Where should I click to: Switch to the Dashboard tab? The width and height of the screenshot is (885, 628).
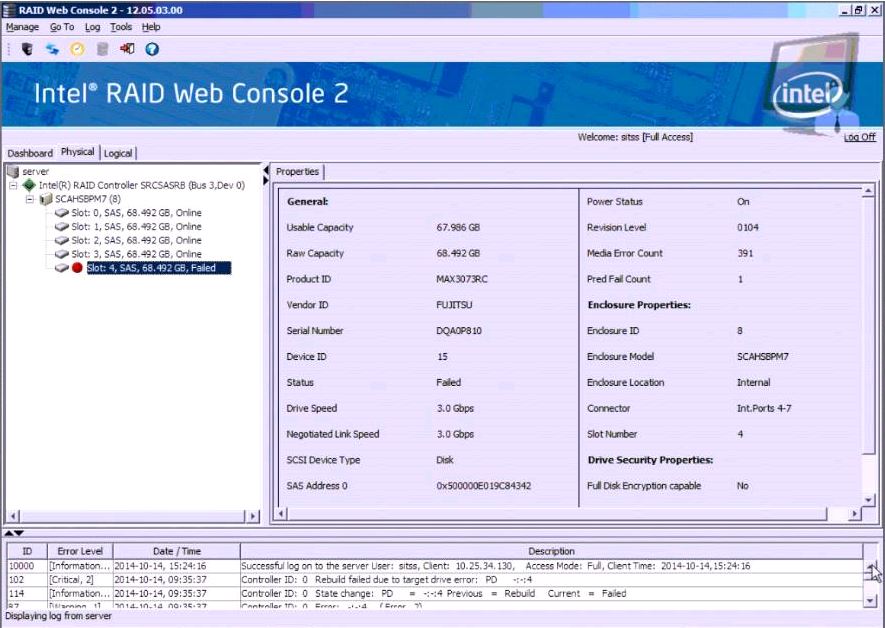(x=30, y=153)
